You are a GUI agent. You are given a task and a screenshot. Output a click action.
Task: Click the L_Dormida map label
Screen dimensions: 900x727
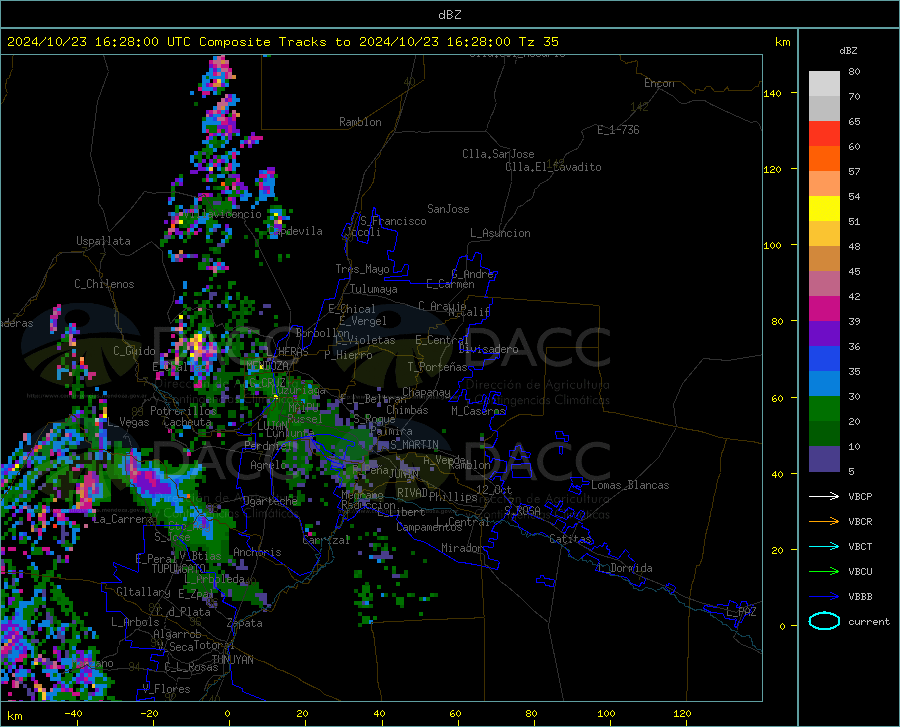[624, 568]
